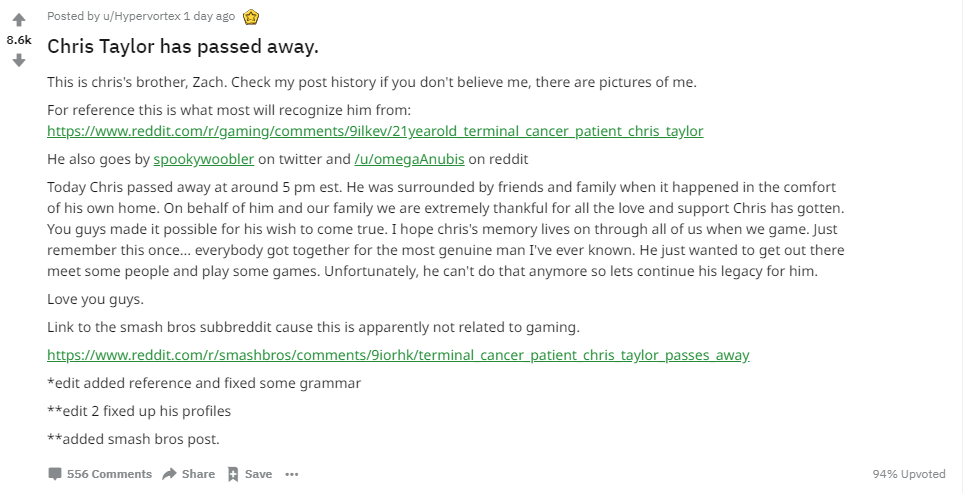963x493 pixels.
Task: Click the "**added smash bros post." note
Action: (133, 438)
